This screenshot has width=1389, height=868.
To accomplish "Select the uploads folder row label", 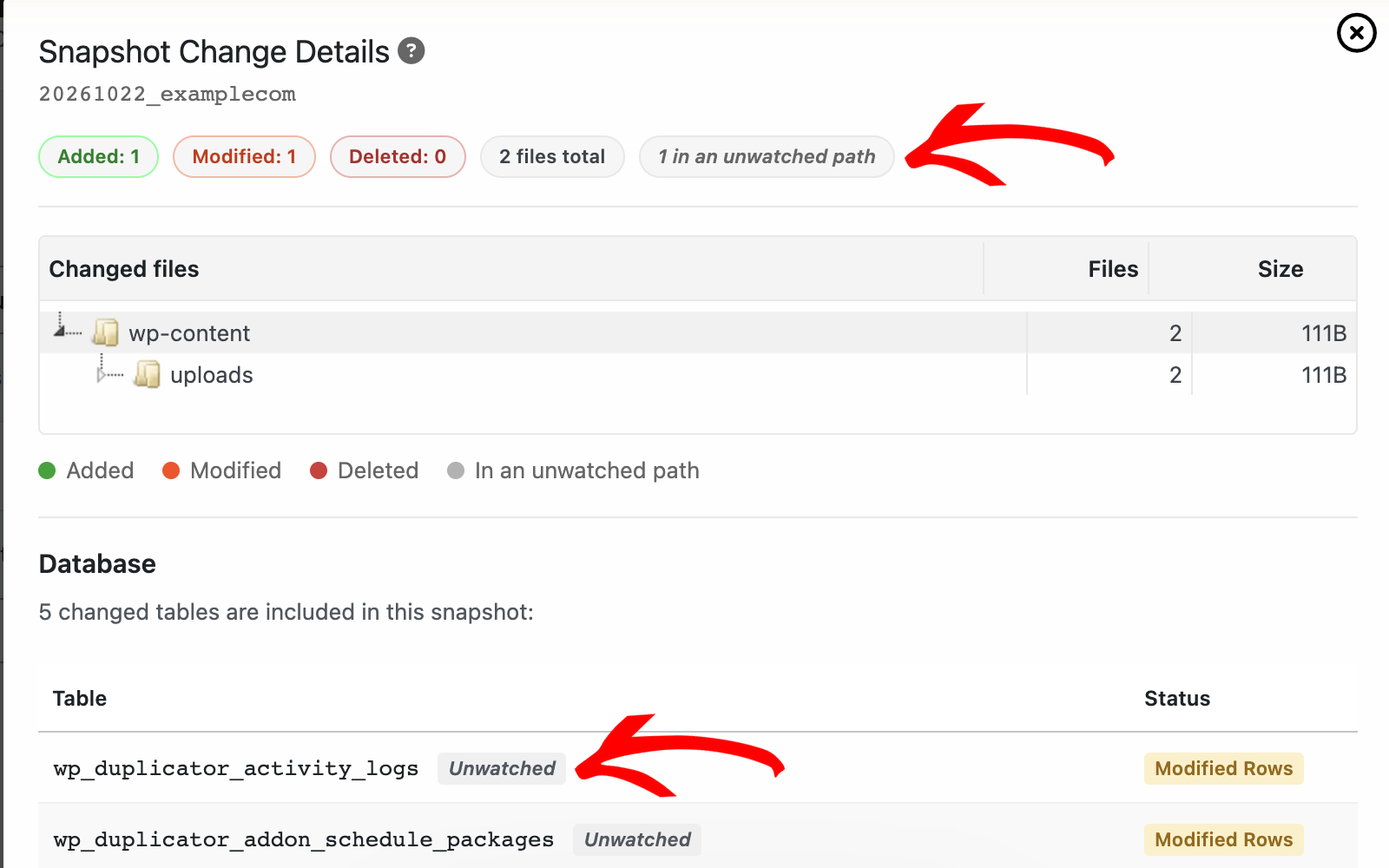I will [x=212, y=375].
